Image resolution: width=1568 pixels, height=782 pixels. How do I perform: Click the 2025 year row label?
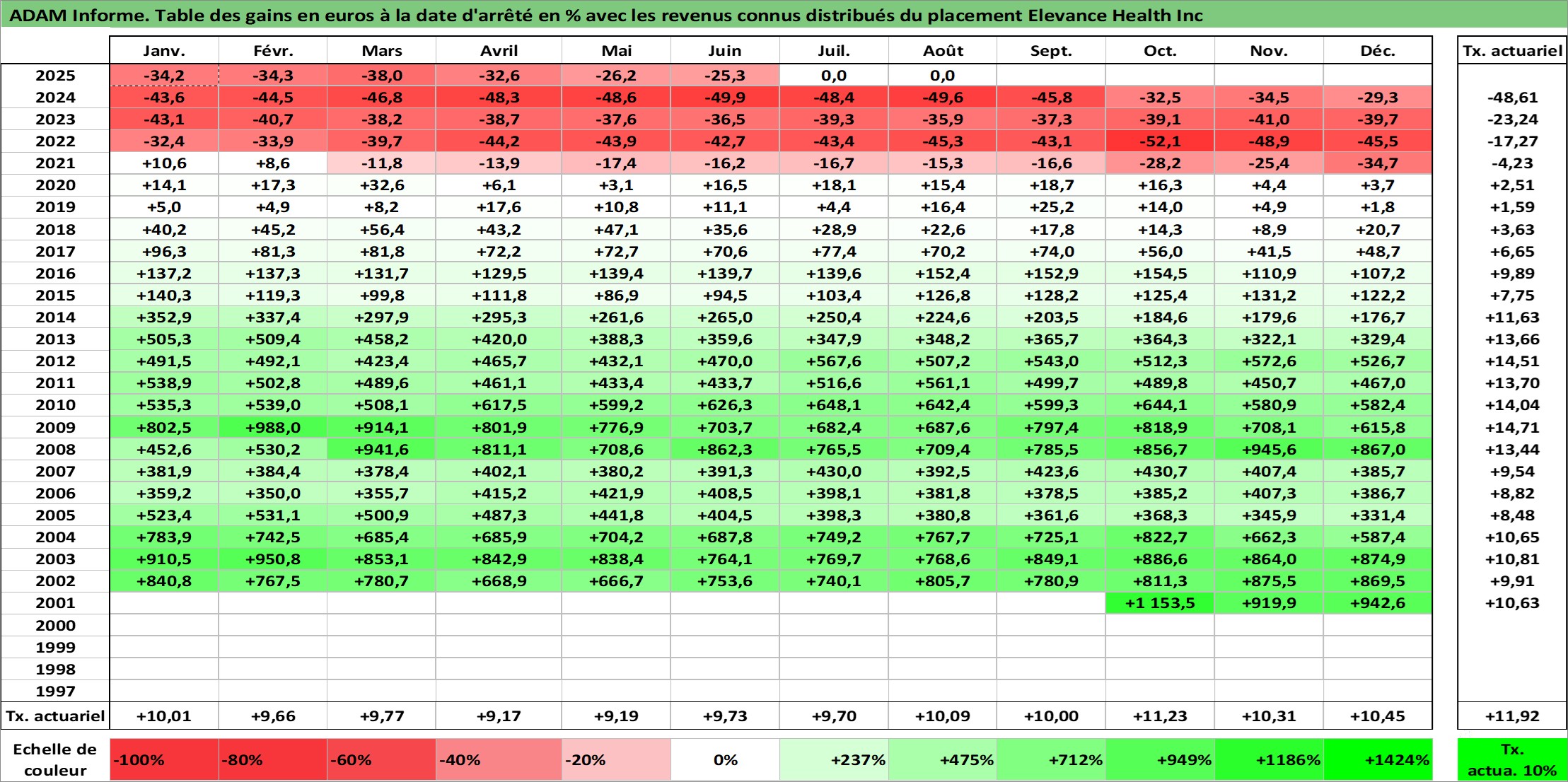(x=55, y=76)
